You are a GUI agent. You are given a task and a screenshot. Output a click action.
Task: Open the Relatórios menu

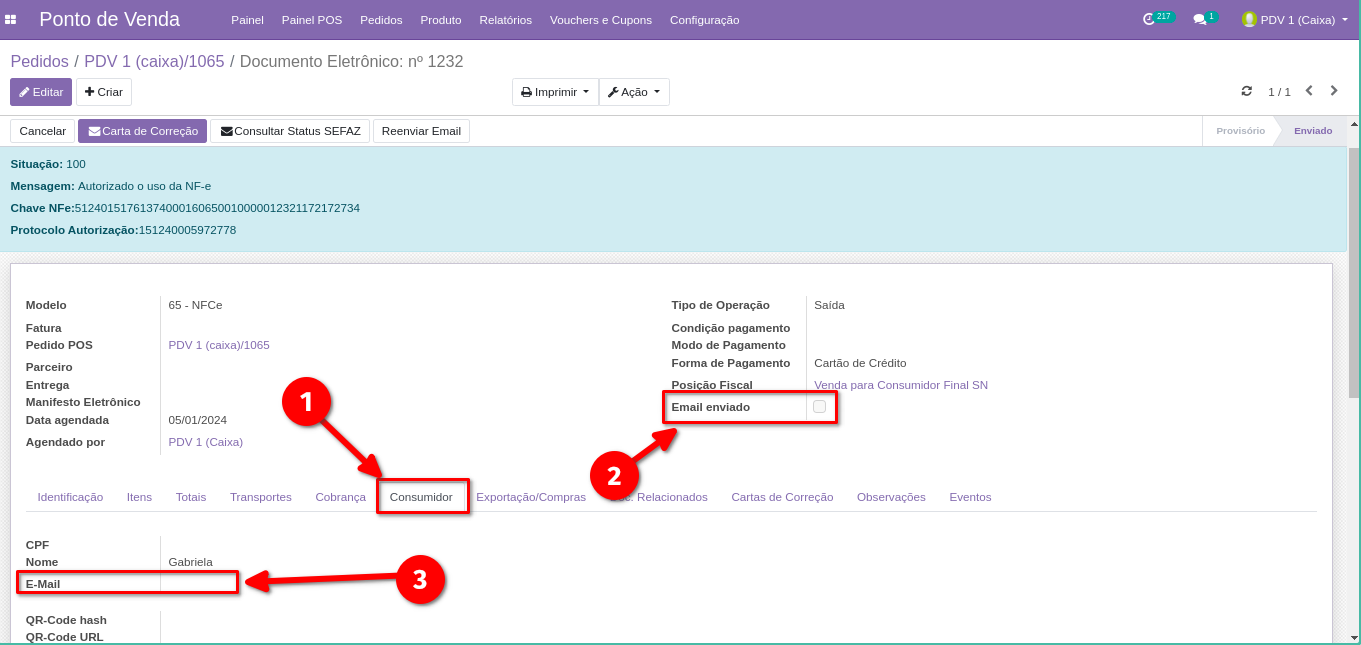pos(505,20)
